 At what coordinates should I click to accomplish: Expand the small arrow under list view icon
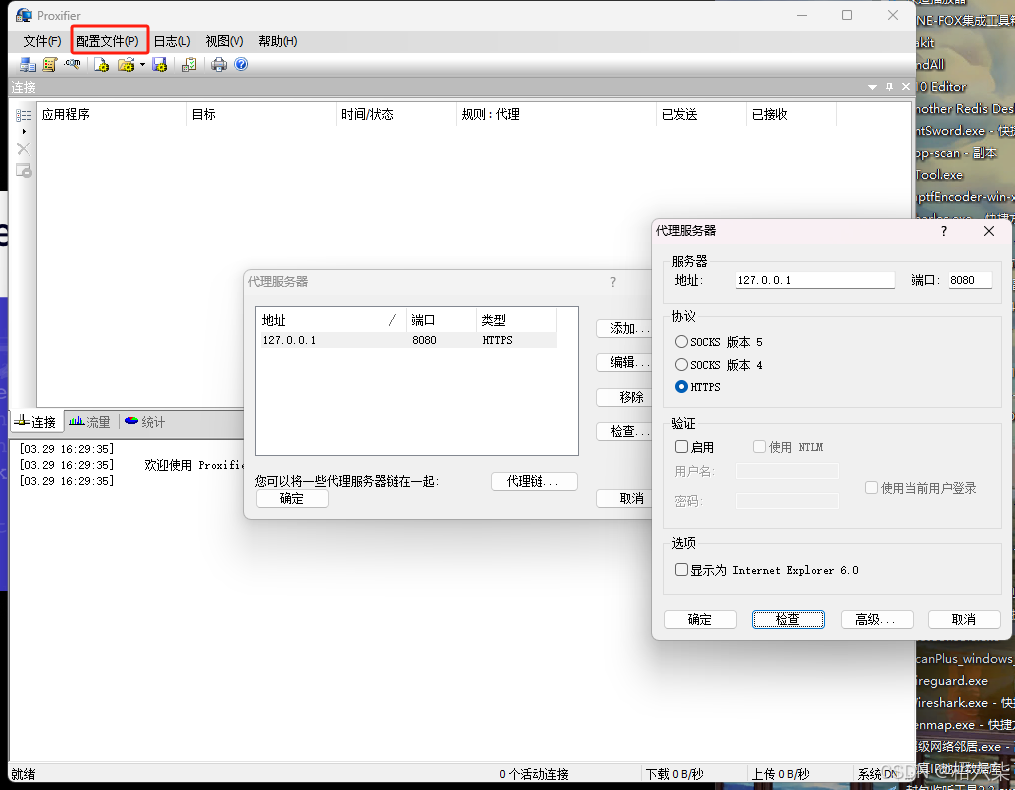pos(24,131)
